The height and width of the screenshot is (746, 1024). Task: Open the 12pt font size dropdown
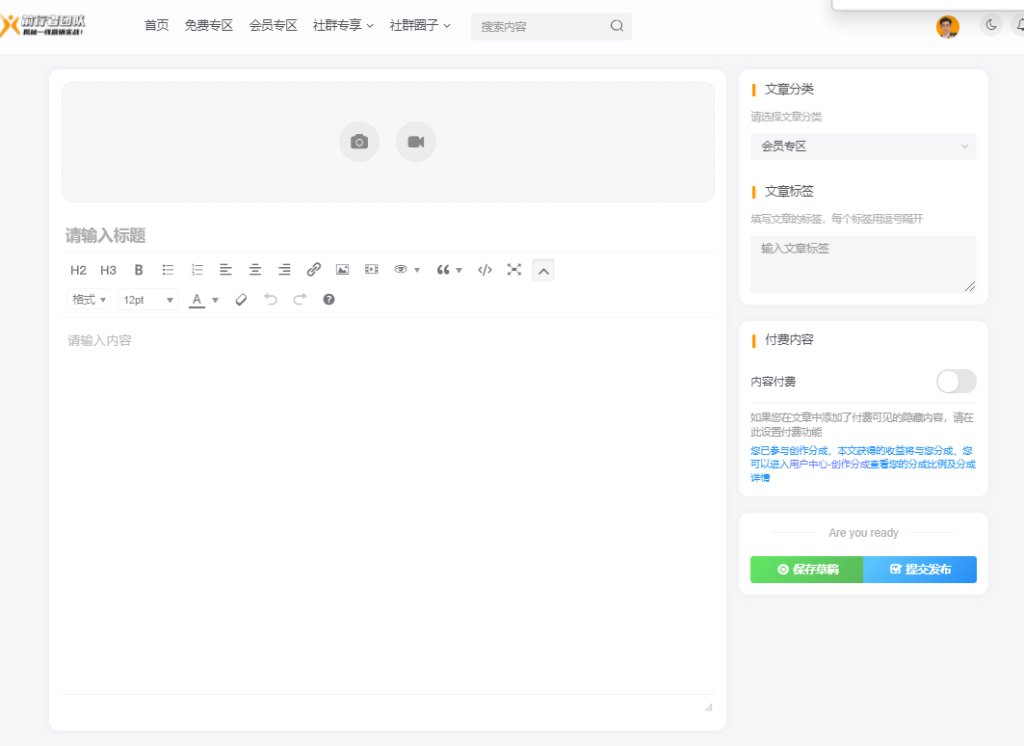point(148,299)
